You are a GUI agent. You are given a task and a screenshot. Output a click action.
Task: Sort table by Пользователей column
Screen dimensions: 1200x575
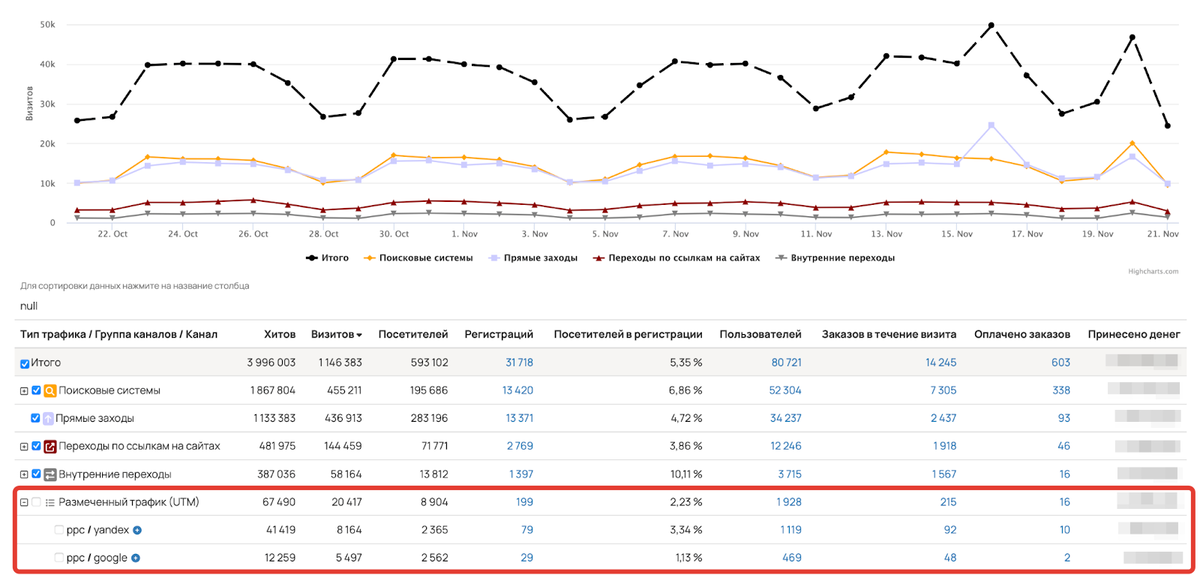(x=760, y=334)
